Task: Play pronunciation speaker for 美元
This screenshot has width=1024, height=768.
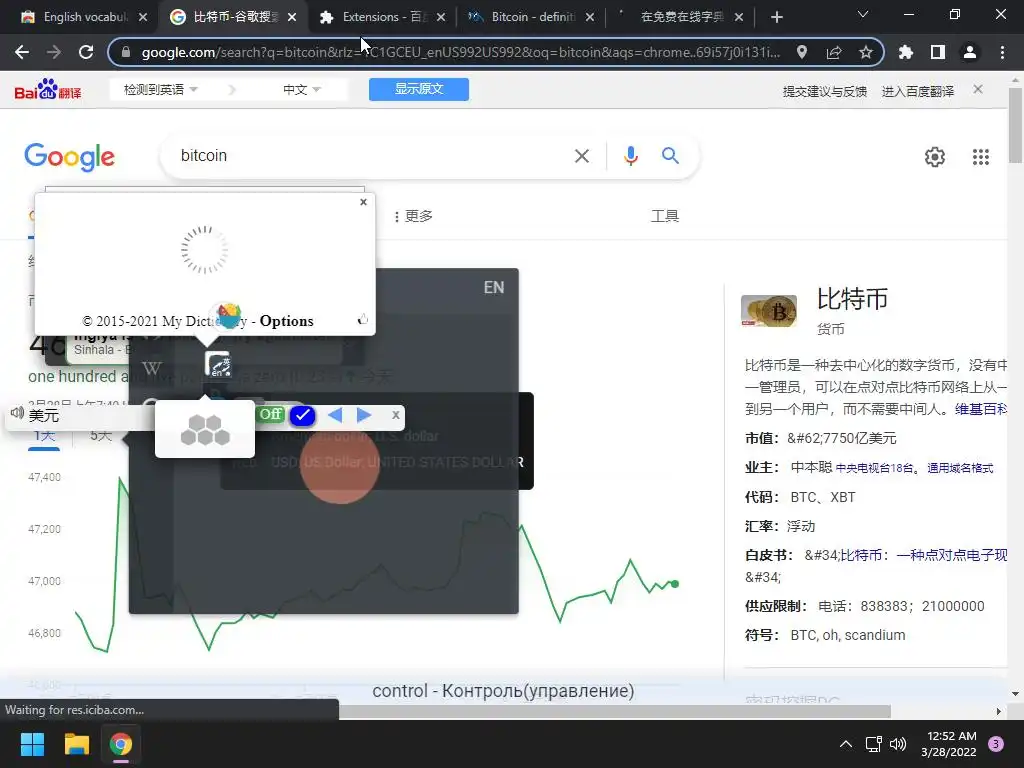Action: coord(18,413)
